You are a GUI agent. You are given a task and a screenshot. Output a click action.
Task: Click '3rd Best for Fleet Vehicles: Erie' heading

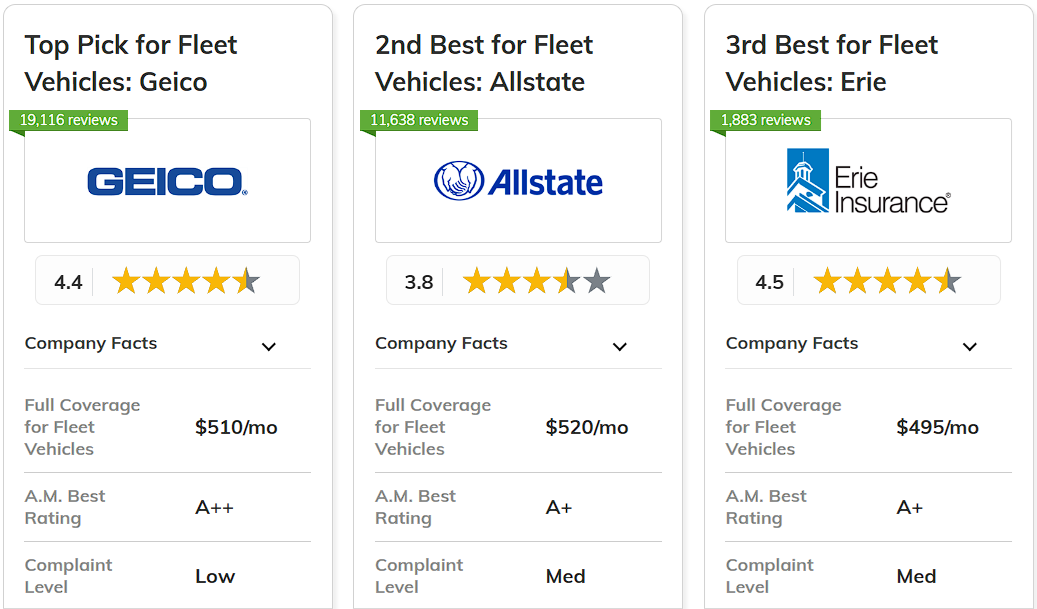pyautogui.click(x=832, y=63)
